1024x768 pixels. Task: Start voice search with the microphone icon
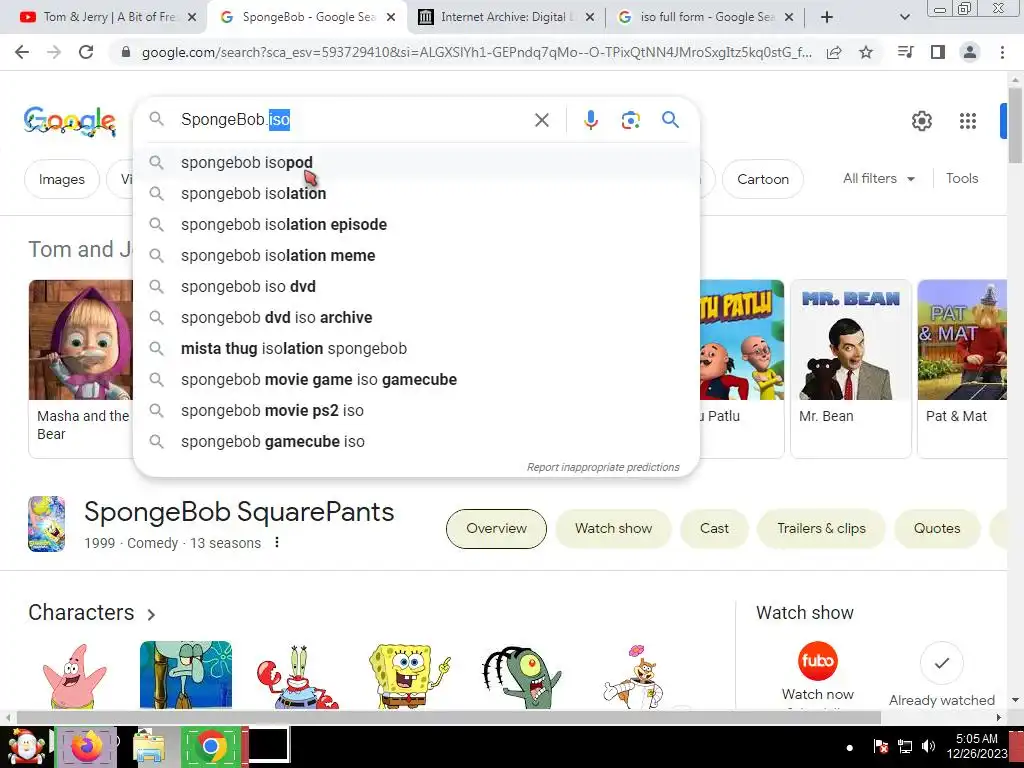590,120
